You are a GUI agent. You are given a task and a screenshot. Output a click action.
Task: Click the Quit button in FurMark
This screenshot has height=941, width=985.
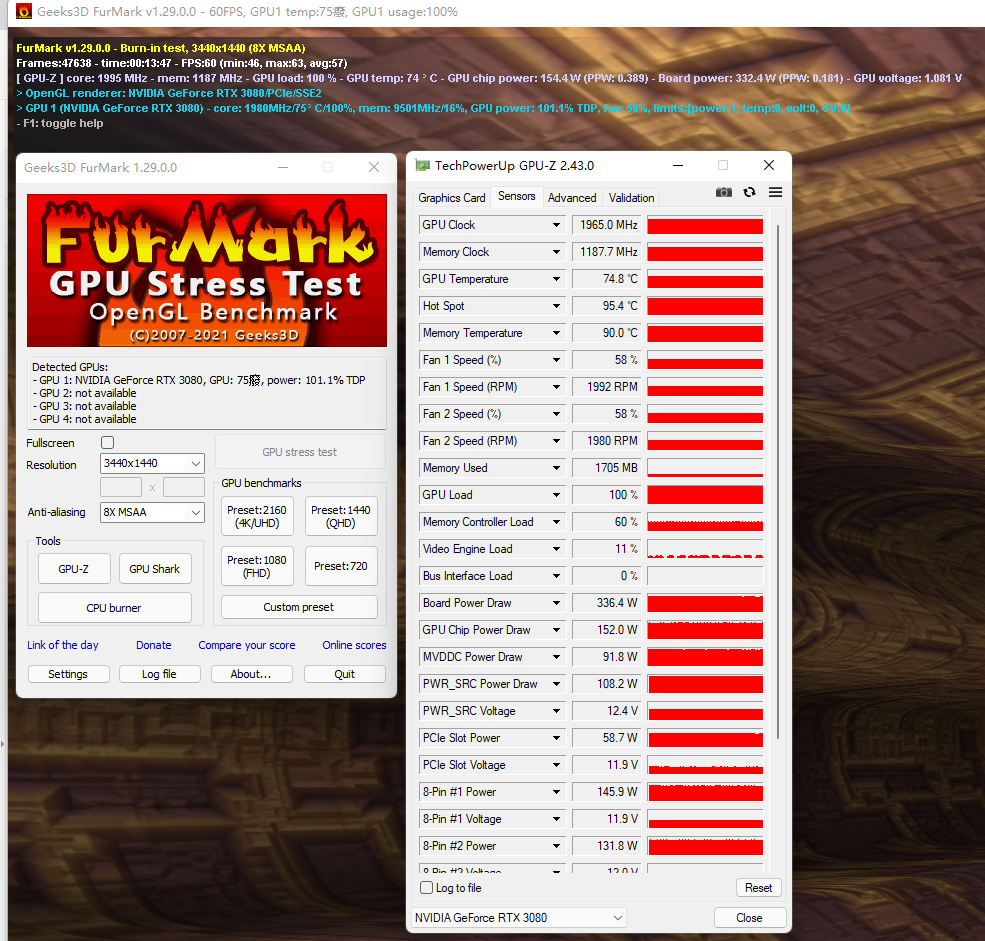[x=344, y=674]
